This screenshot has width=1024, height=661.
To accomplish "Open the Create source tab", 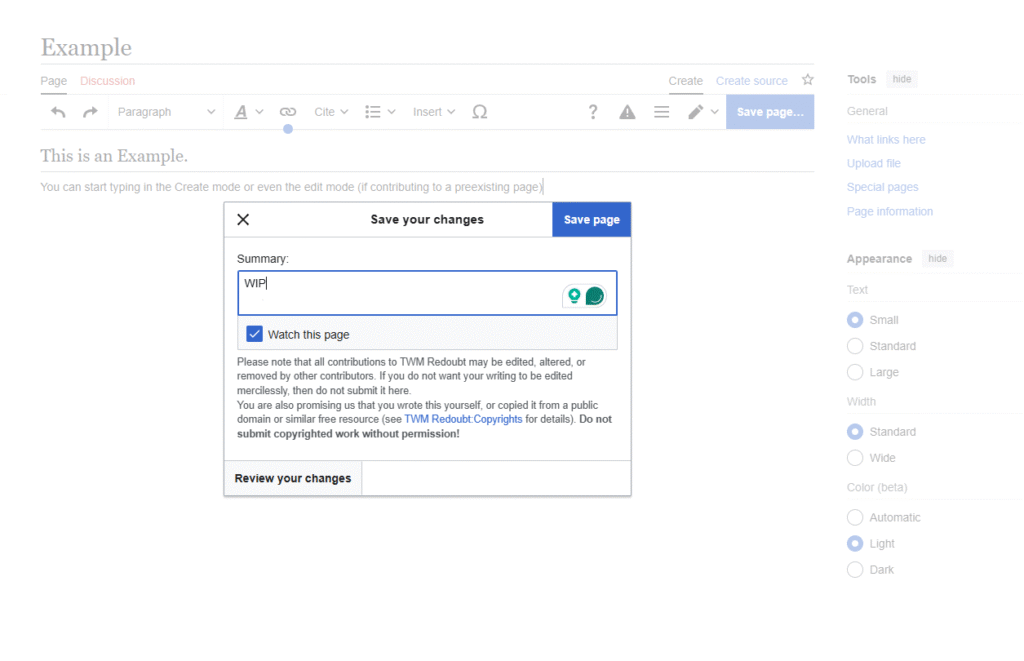I will click(751, 81).
